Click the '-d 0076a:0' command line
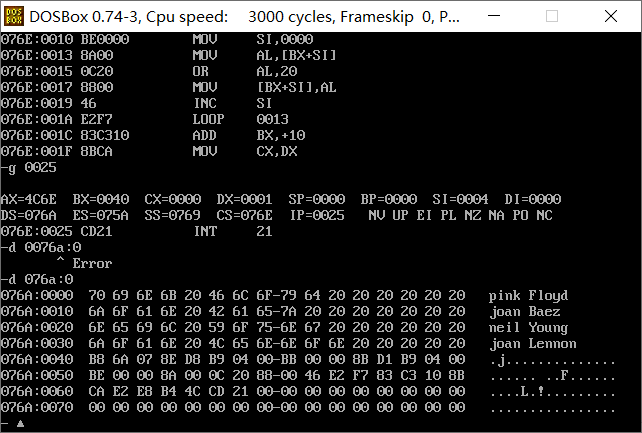The height and width of the screenshot is (433, 642). 41,247
